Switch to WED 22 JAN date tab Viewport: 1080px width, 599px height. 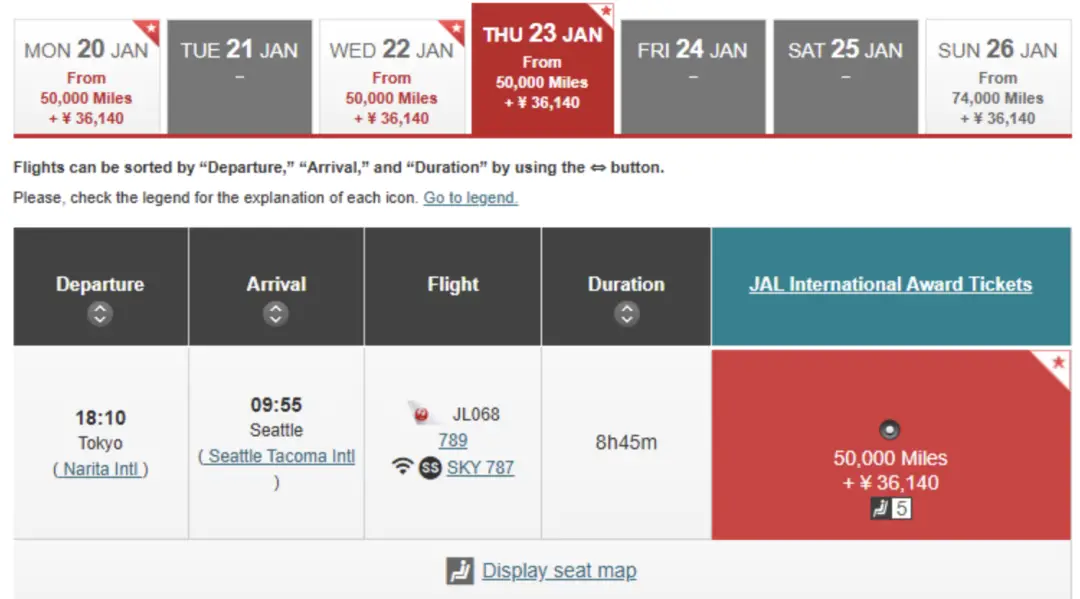392,77
